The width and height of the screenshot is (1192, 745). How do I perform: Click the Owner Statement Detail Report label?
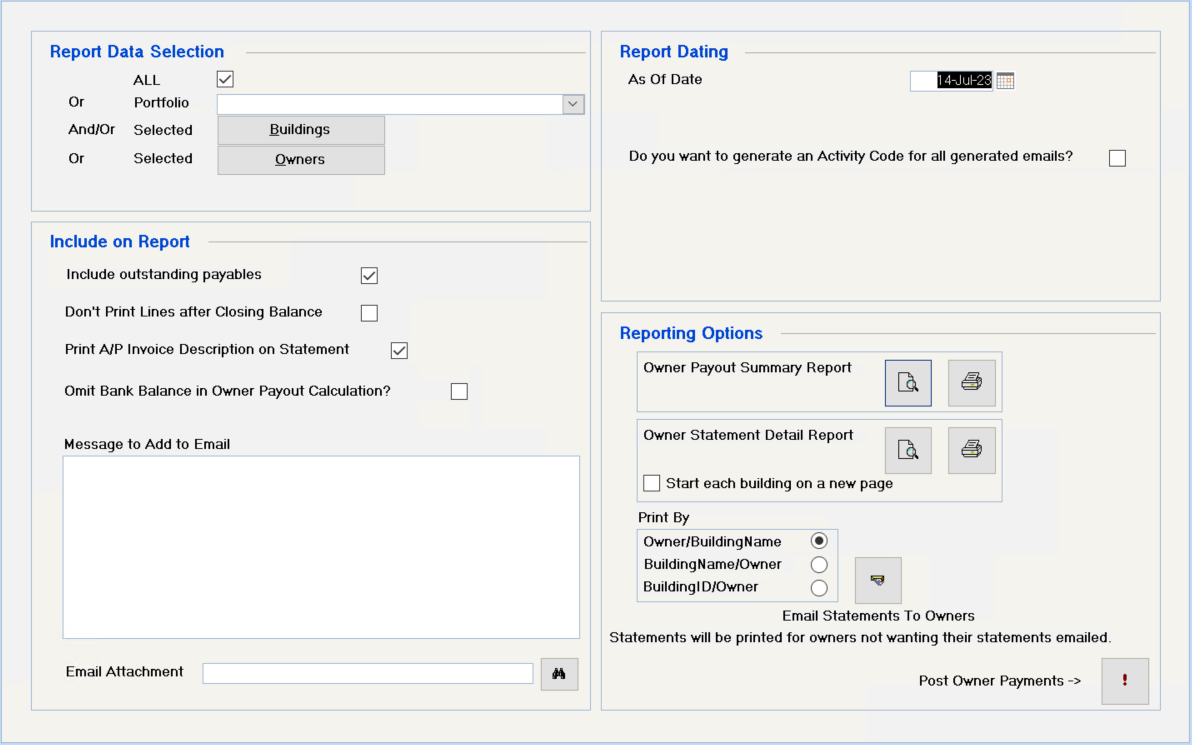pos(748,436)
